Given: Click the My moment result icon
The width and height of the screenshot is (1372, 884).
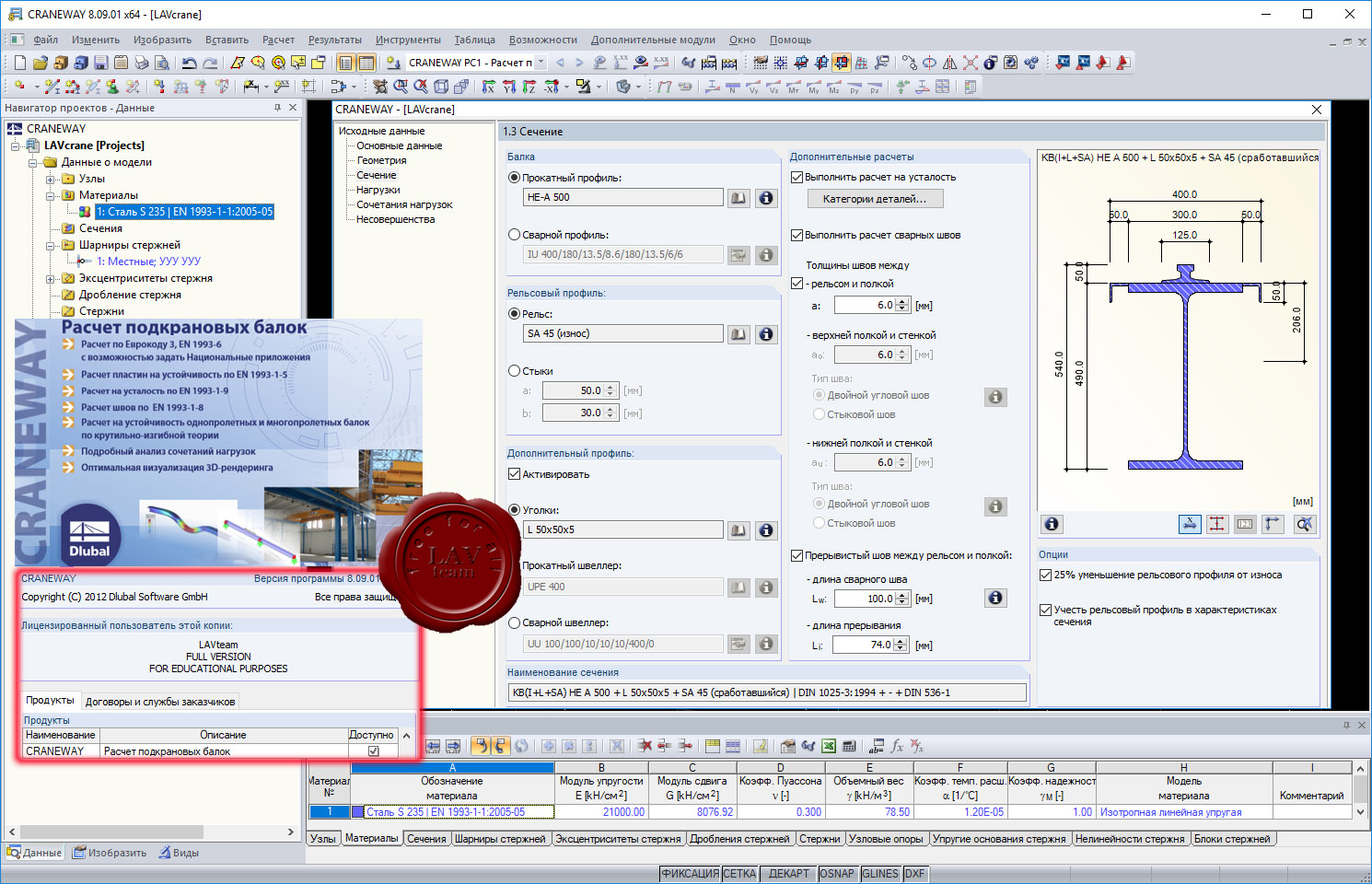Looking at the screenshot, I should coord(813,87).
